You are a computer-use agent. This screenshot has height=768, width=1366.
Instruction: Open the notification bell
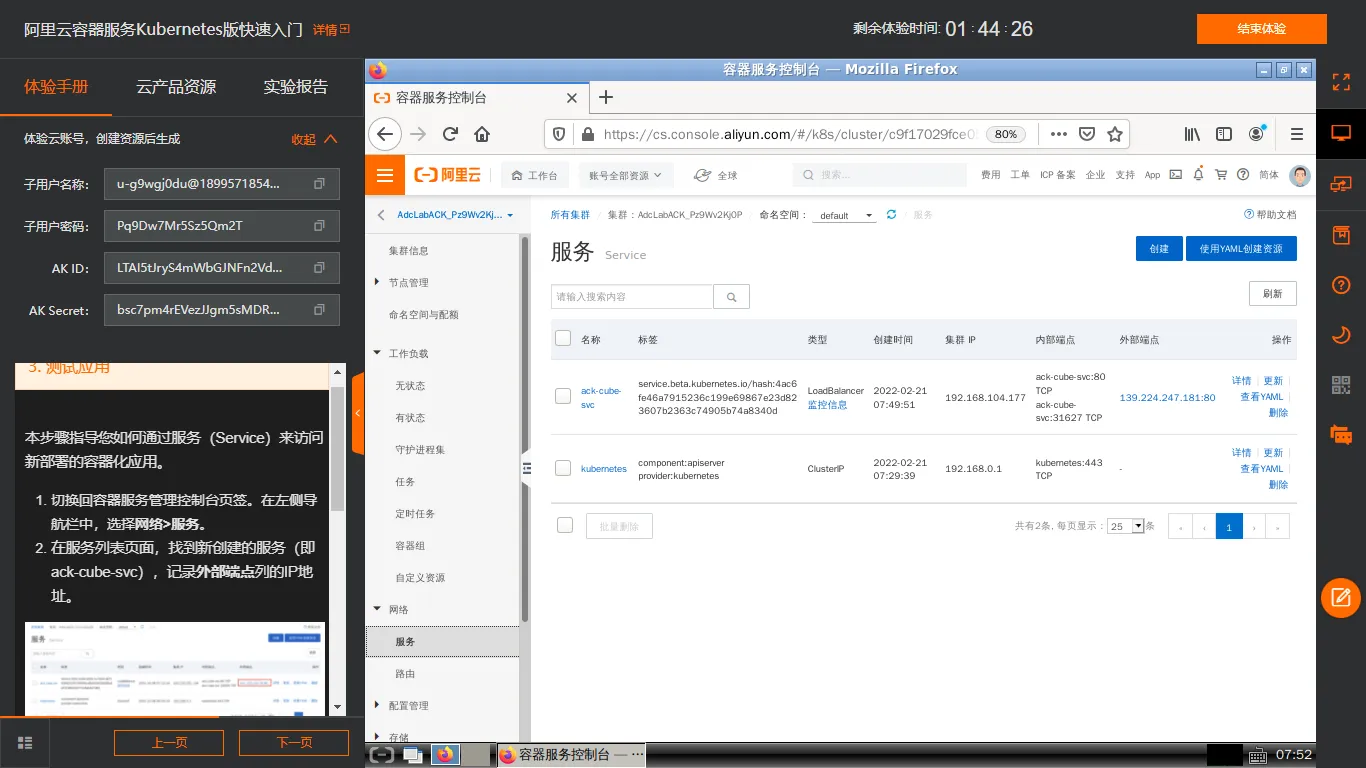point(1198,175)
